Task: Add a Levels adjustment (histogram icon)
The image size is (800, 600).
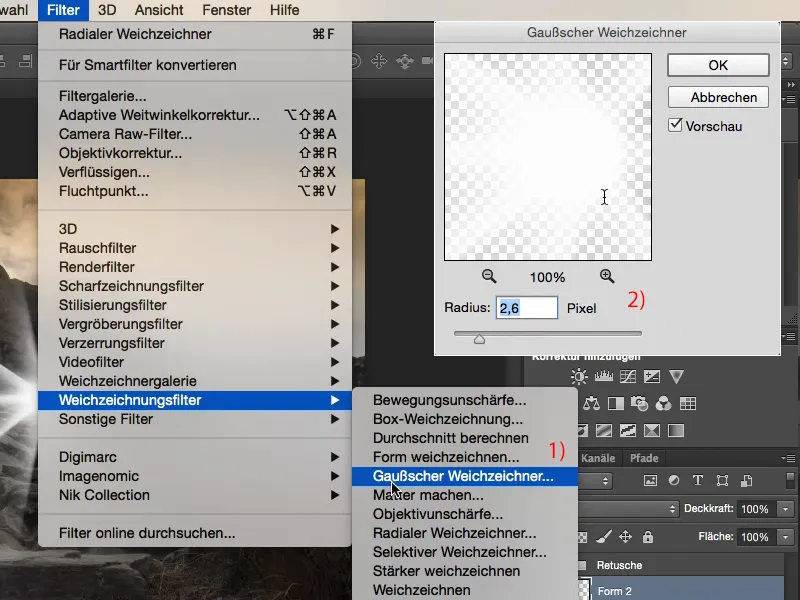Action: tap(604, 377)
